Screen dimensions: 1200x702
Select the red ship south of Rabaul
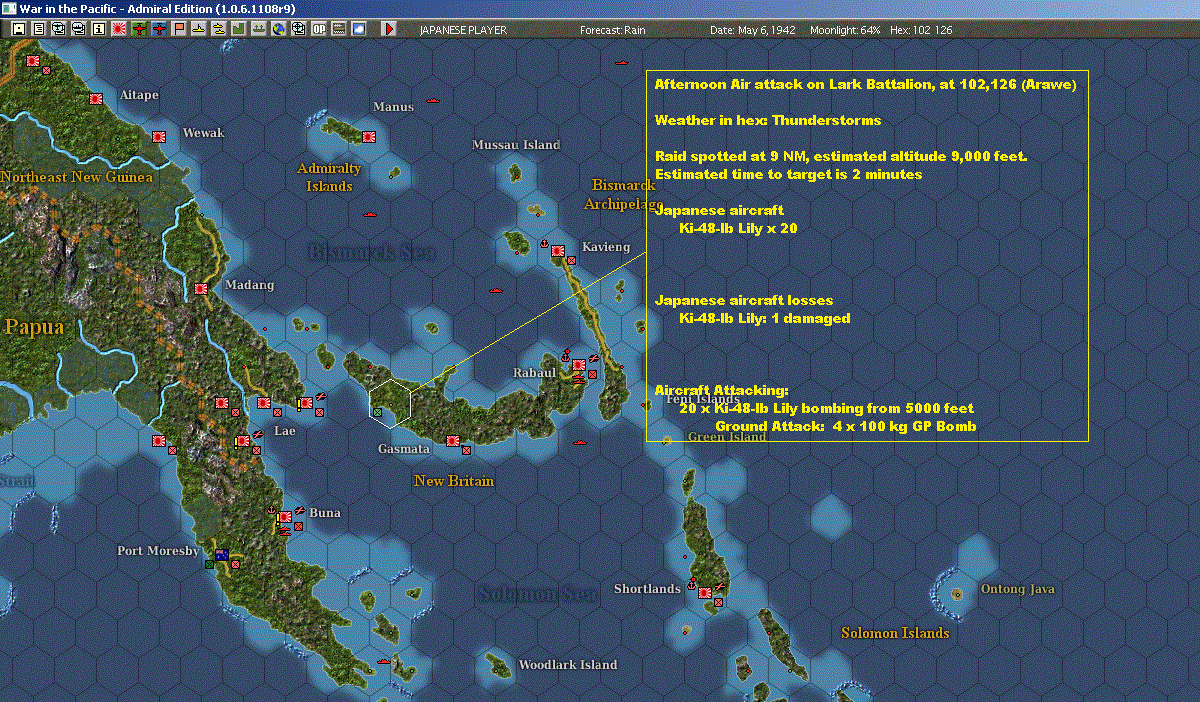coord(580,442)
